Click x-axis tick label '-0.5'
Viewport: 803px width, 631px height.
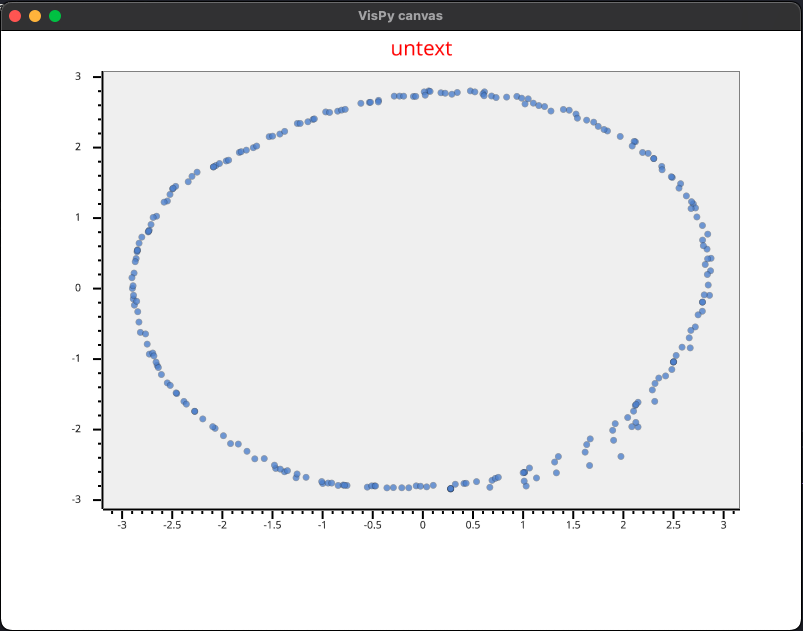pyautogui.click(x=372, y=525)
